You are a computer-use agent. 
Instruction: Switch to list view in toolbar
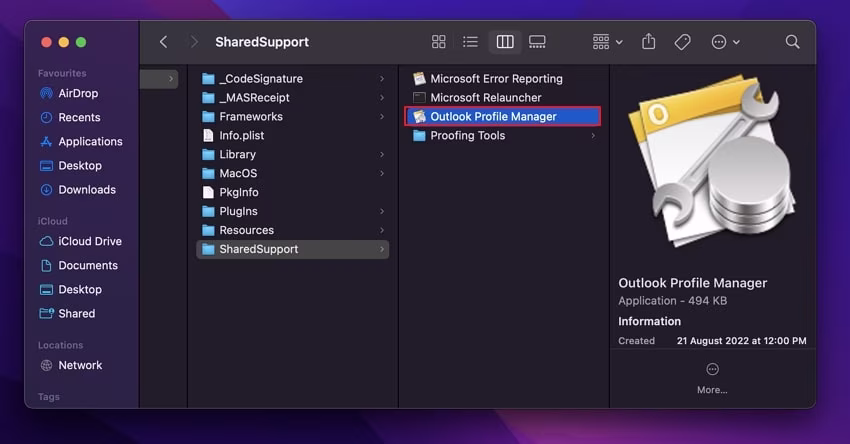click(470, 42)
